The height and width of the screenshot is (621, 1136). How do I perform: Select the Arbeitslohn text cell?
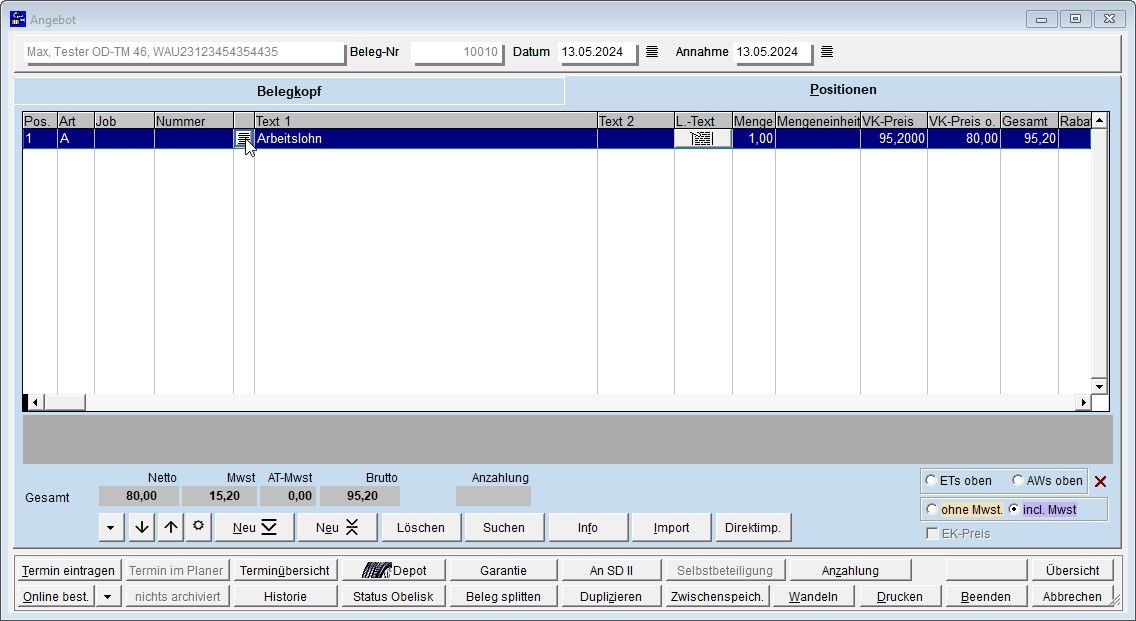pos(425,138)
